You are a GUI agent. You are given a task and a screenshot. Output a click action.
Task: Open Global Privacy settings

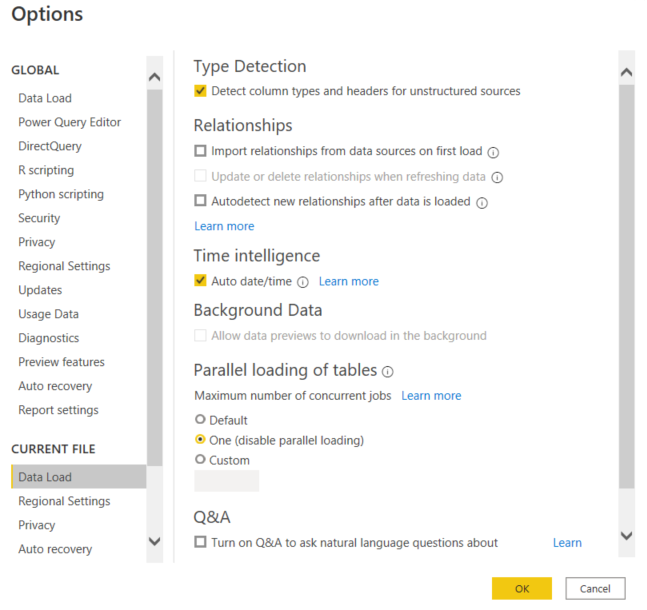pos(37,242)
